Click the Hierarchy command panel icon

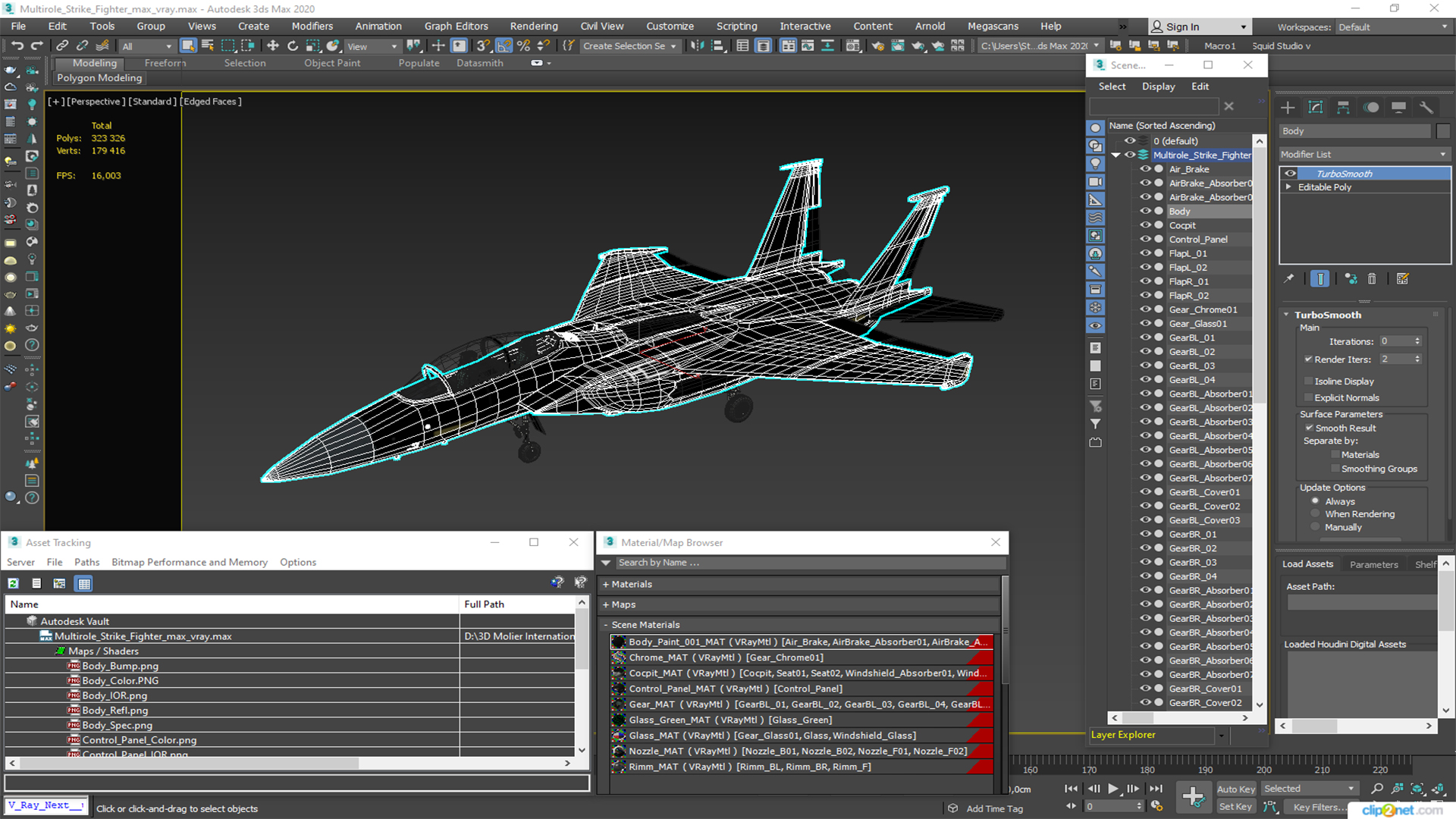coord(1343,108)
